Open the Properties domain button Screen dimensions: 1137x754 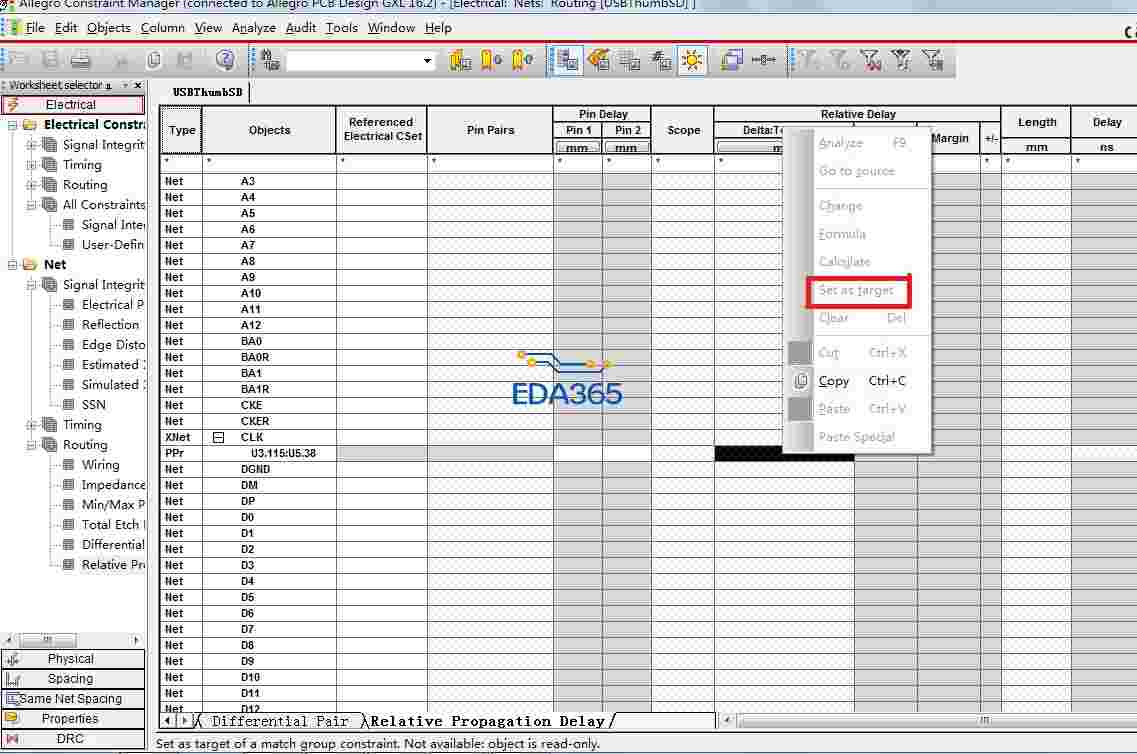[x=73, y=718]
